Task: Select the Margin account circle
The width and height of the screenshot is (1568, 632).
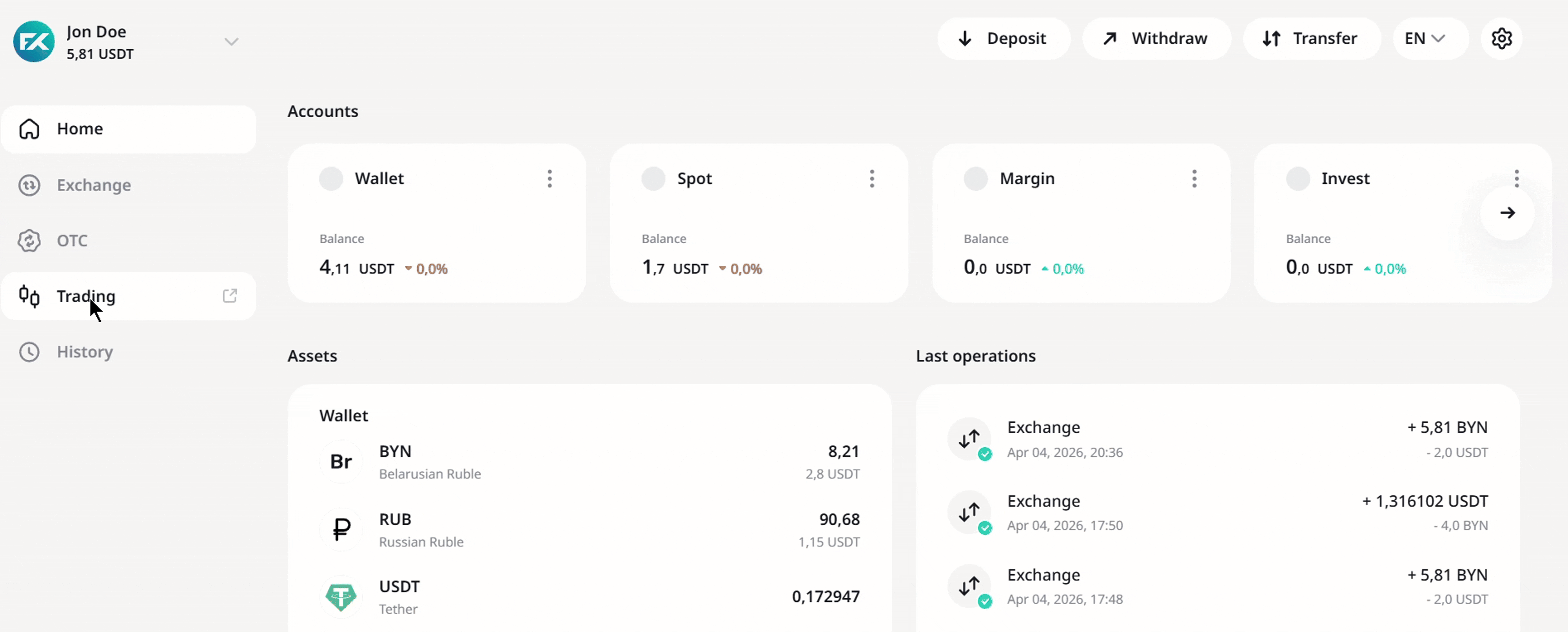Action: (x=975, y=178)
